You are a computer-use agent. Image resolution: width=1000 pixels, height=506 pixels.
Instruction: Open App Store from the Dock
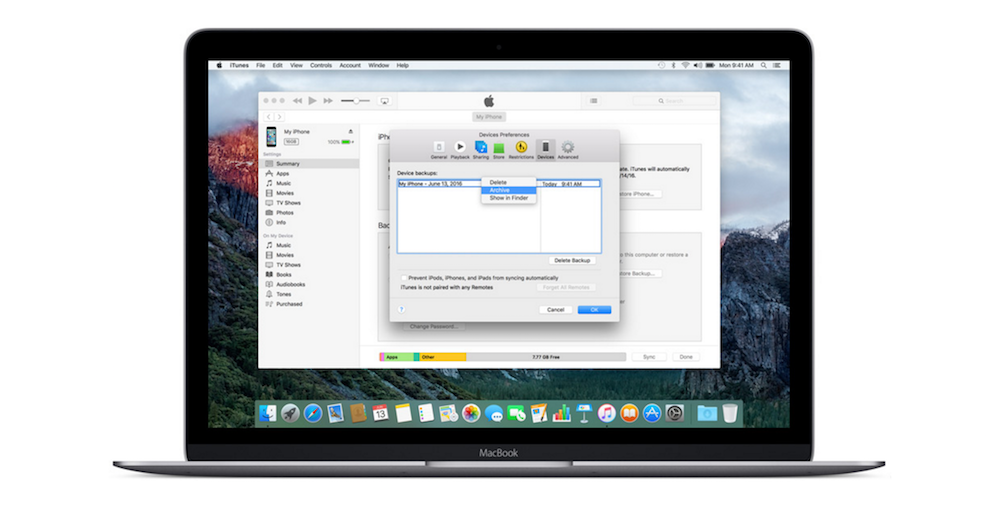[651, 413]
